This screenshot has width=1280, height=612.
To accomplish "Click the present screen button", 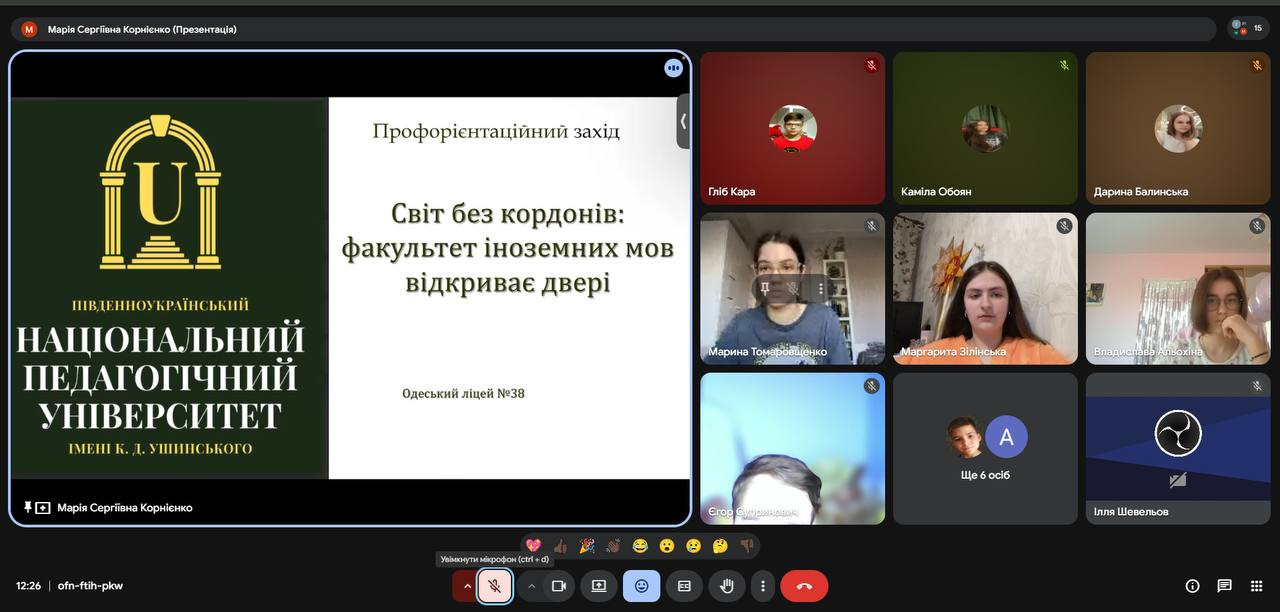I will [599, 586].
